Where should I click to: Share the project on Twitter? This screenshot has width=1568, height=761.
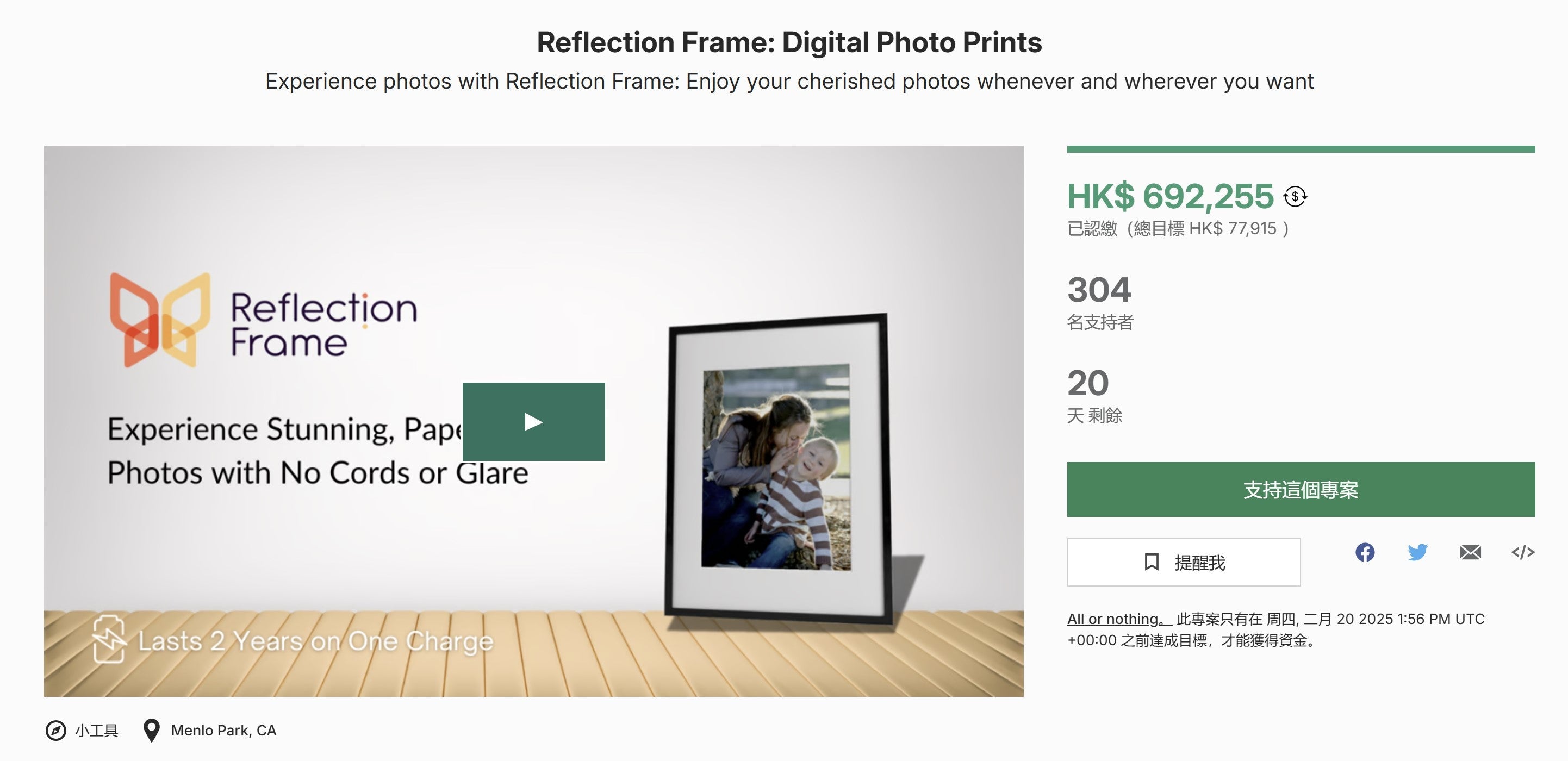[1417, 552]
